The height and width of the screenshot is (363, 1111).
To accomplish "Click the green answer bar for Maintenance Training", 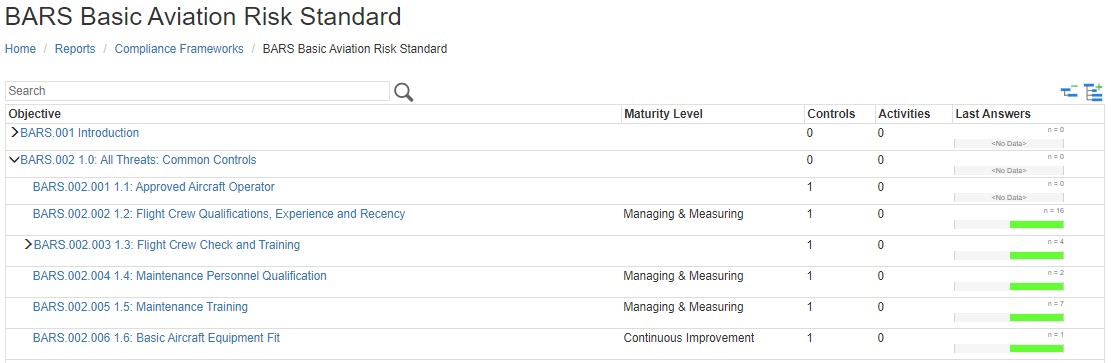I will [x=1037, y=318].
